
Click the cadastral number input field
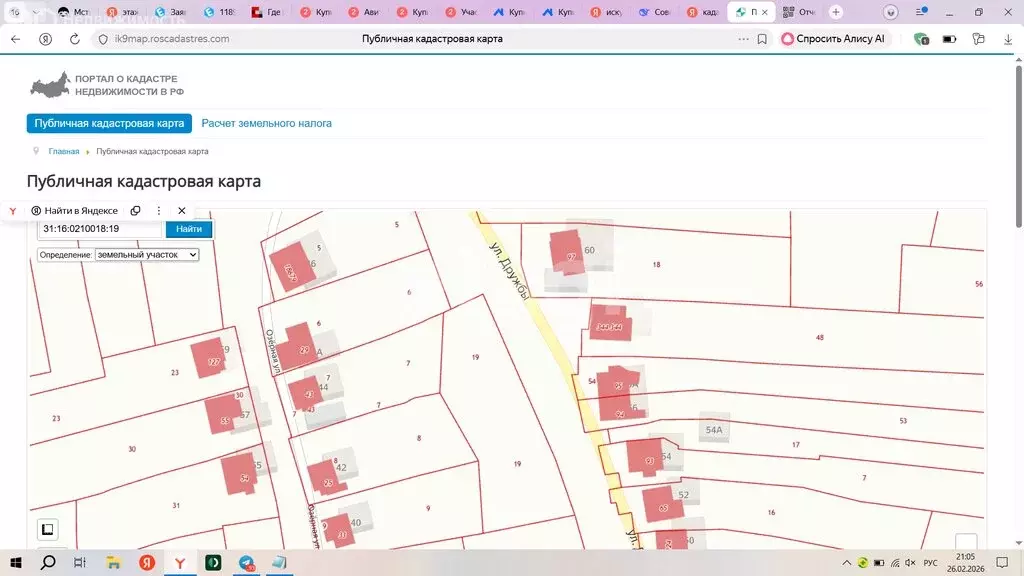pos(100,229)
